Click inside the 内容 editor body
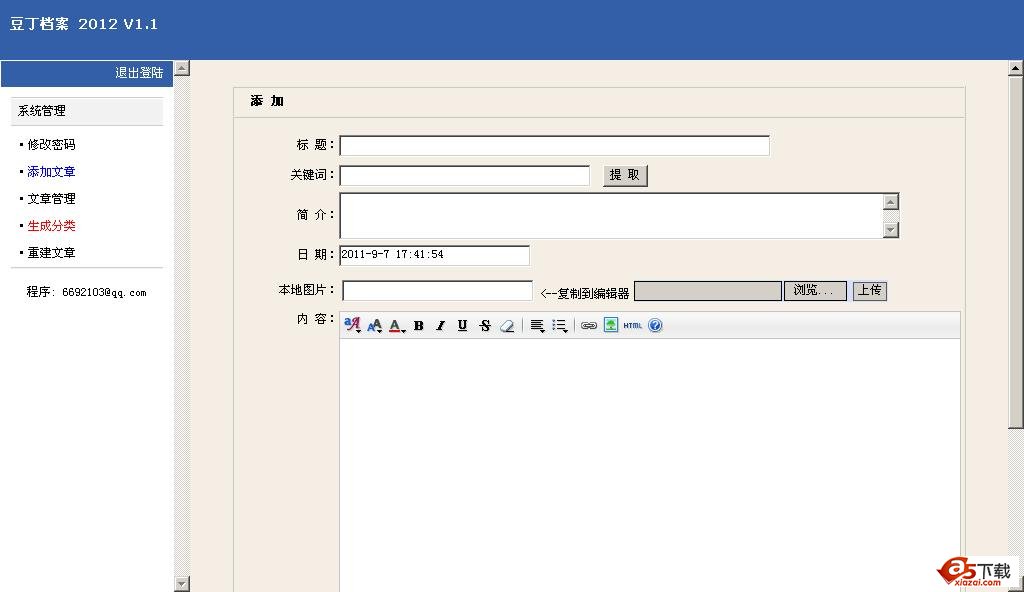The height and width of the screenshot is (592, 1024). (x=650, y=464)
